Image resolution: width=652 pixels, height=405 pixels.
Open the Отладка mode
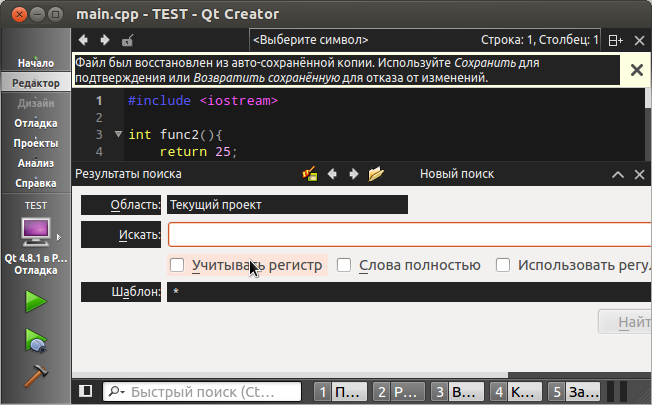click(36, 123)
